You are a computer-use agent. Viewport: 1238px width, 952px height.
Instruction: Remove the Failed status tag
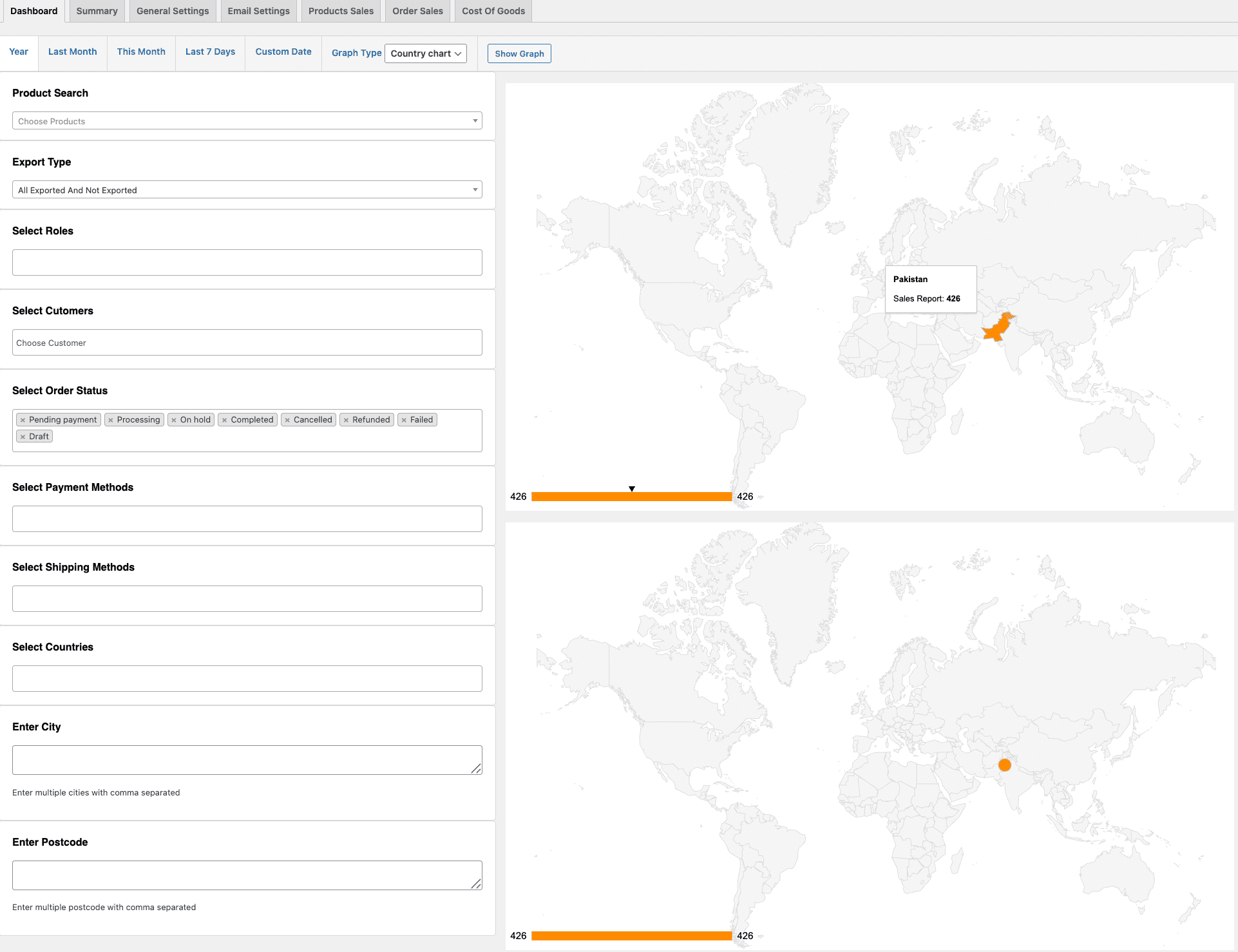click(x=404, y=420)
